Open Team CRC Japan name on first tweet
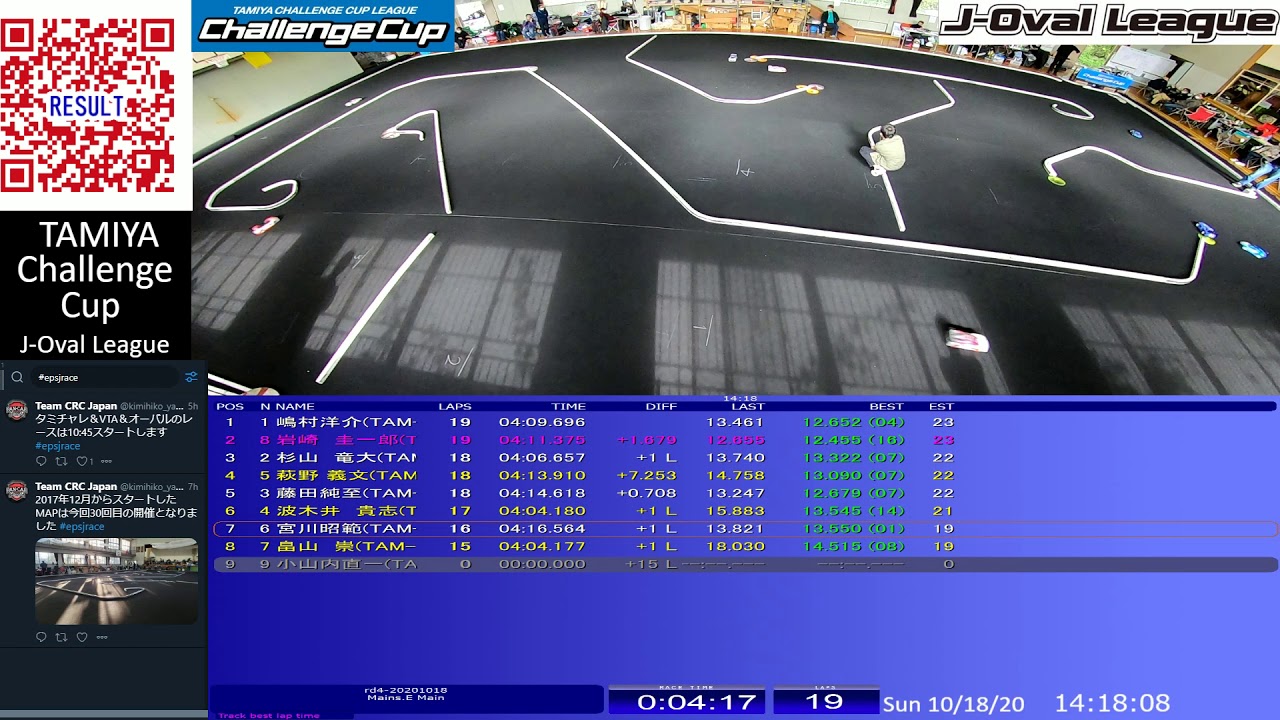The image size is (1280, 720). click(76, 406)
